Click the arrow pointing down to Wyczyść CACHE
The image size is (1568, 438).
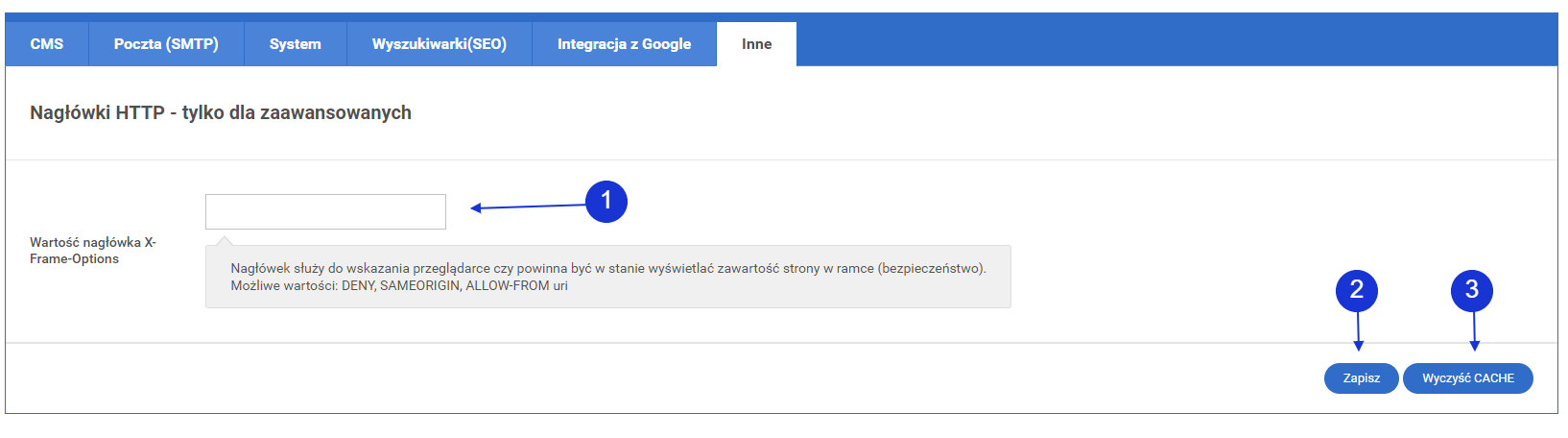click(1474, 331)
